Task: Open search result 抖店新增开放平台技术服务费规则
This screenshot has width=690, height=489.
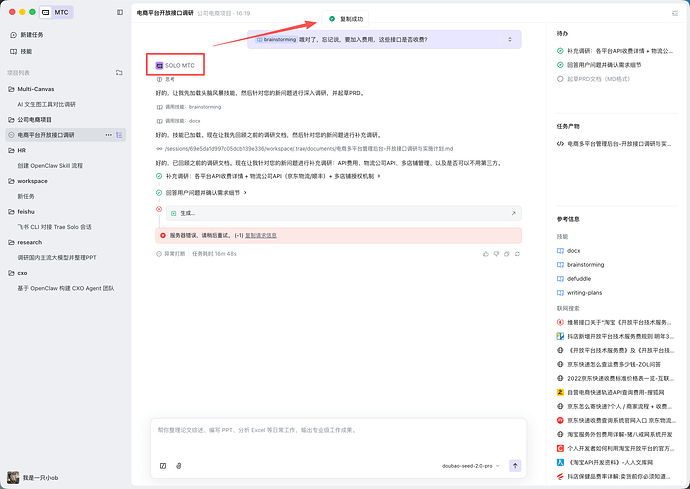Action: click(x=615, y=337)
